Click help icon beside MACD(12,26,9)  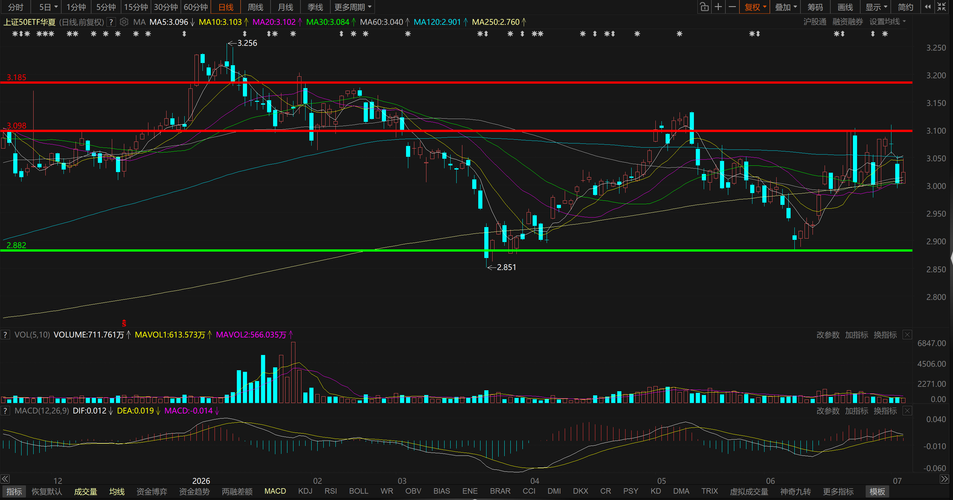5,411
